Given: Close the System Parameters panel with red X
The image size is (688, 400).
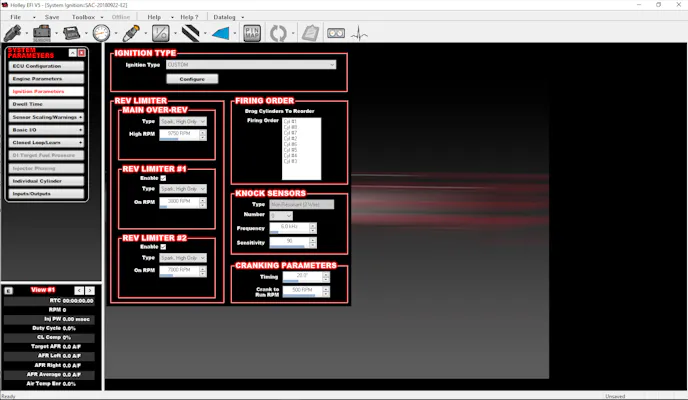Looking at the screenshot, I should click(x=84, y=53).
